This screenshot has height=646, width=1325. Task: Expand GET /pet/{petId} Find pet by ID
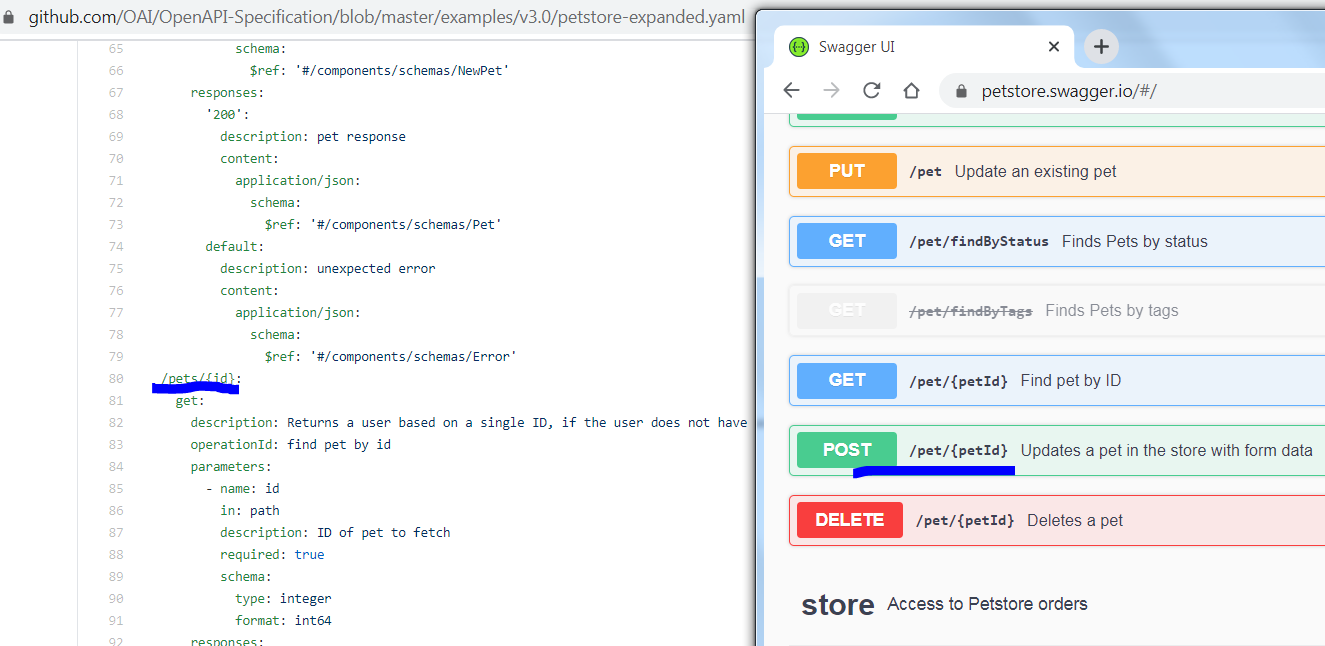[1057, 380]
